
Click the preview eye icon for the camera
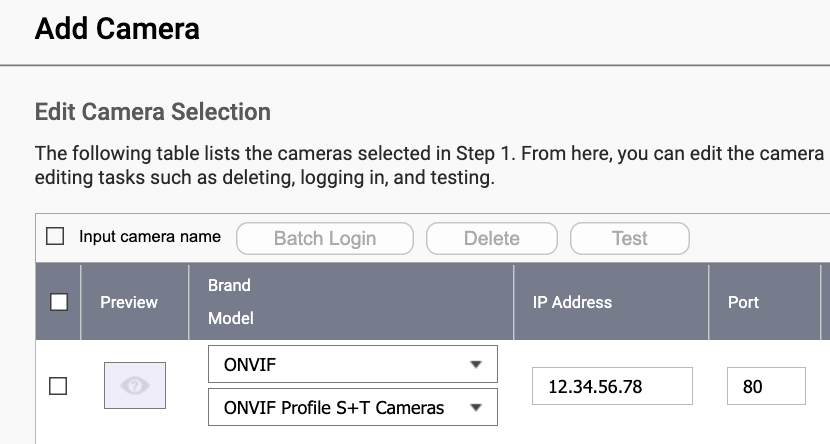pos(135,386)
